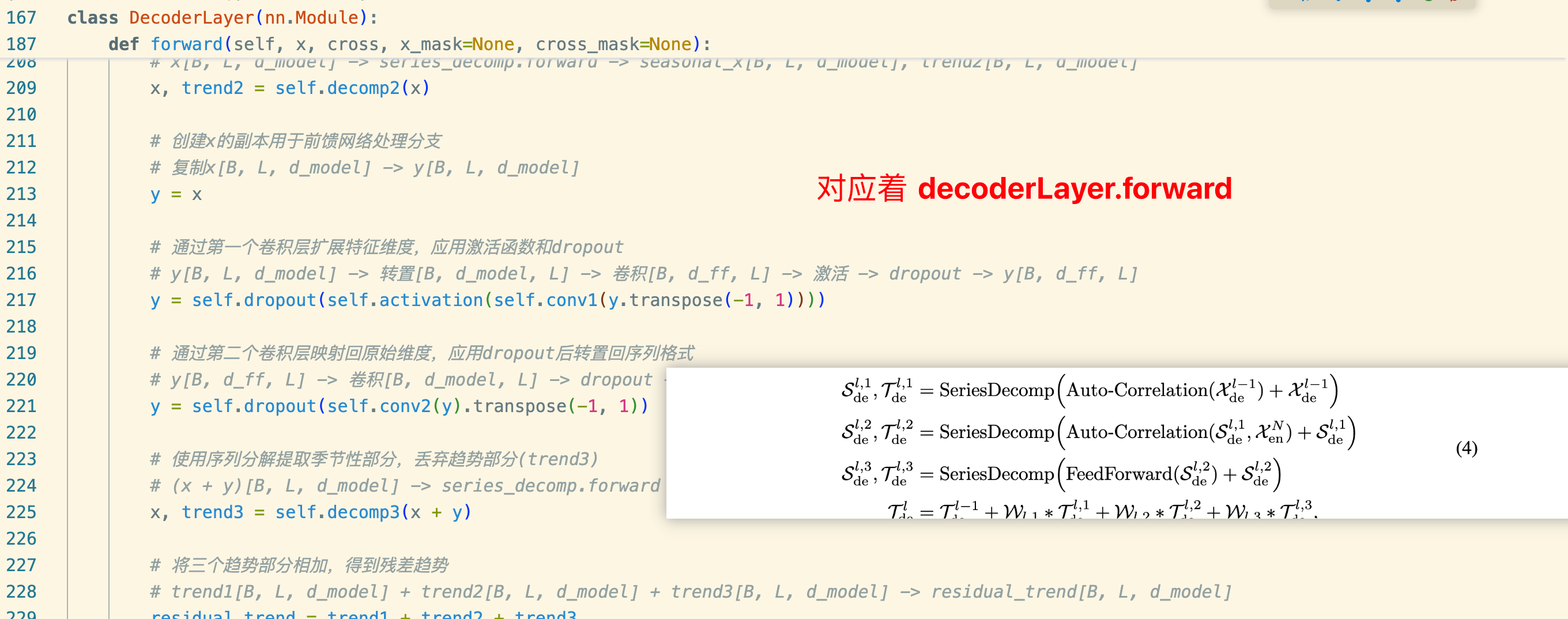Viewport: 1568px width, 619px height.
Task: Click self.decomp3 call on line 225
Action: (x=337, y=512)
